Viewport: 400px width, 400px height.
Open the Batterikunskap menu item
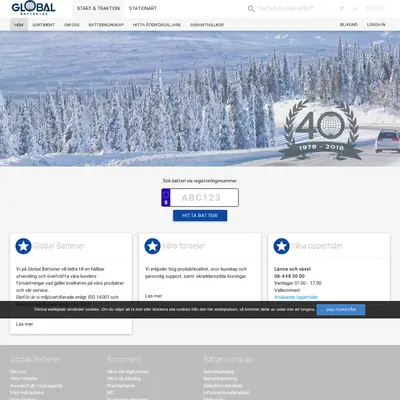106,25
